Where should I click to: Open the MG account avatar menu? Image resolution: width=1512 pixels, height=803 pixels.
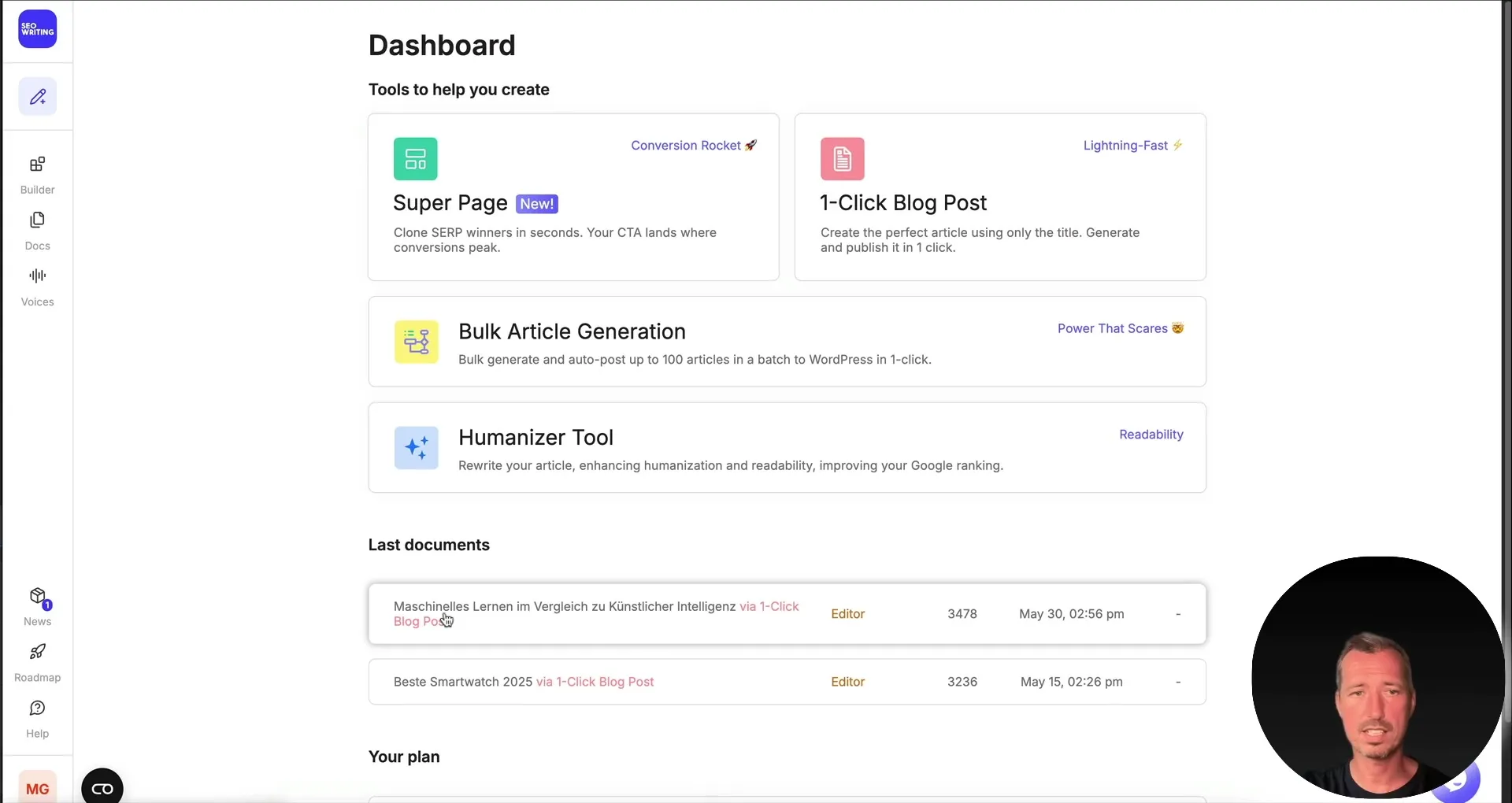(x=38, y=787)
